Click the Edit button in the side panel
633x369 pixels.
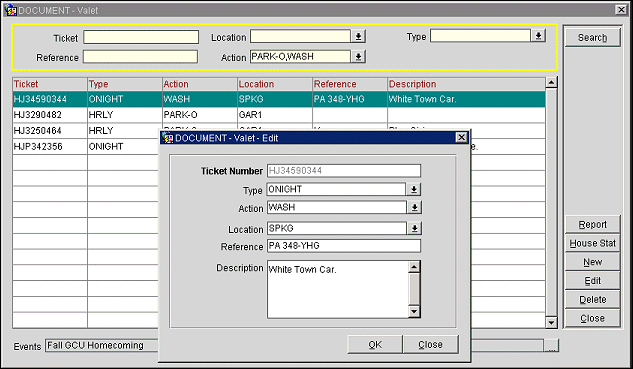(x=592, y=281)
